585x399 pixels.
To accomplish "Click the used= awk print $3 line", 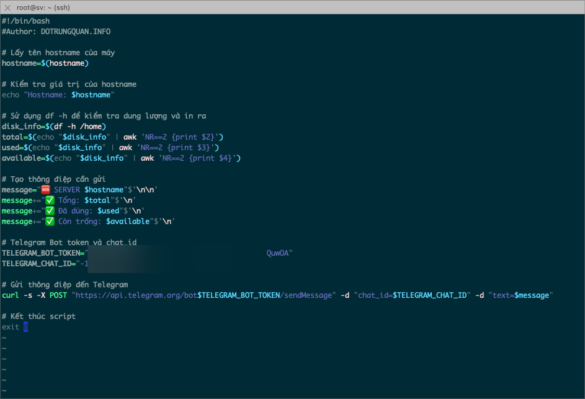I will coord(110,147).
